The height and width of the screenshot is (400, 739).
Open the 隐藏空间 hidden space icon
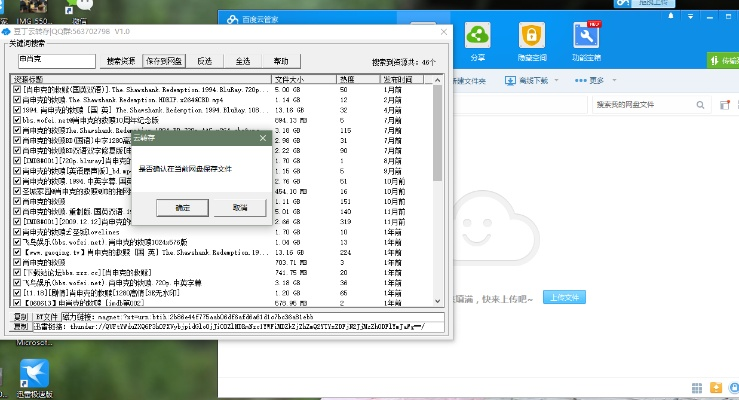click(532, 38)
